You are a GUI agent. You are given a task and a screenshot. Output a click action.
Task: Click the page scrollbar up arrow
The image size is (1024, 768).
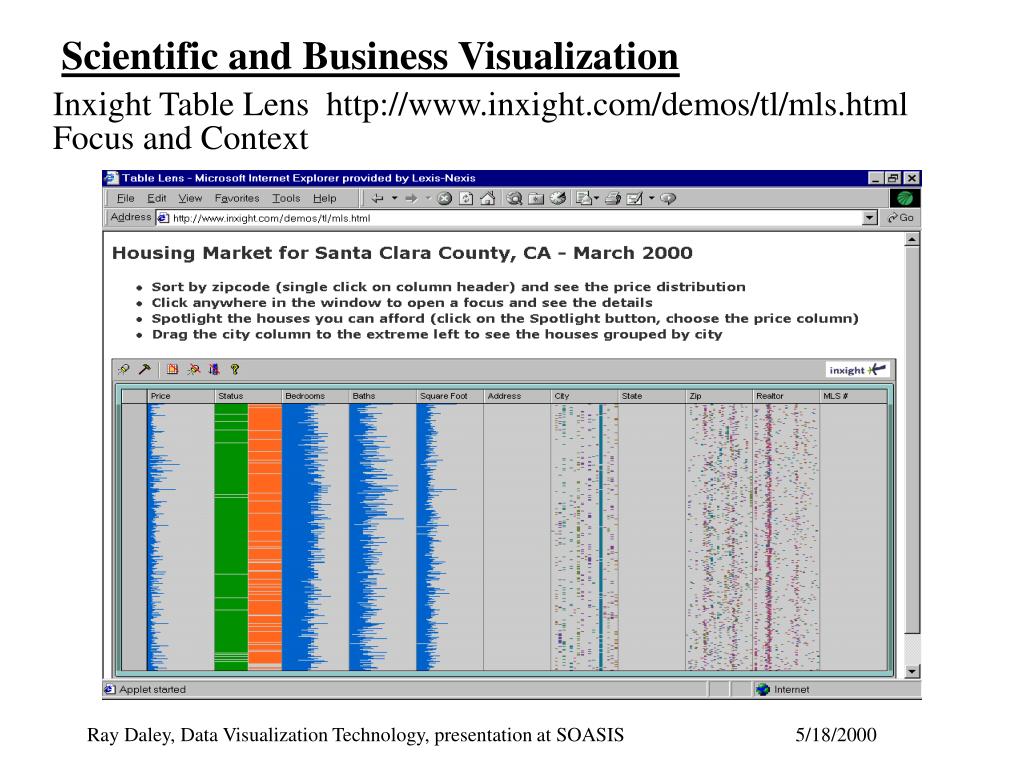912,240
